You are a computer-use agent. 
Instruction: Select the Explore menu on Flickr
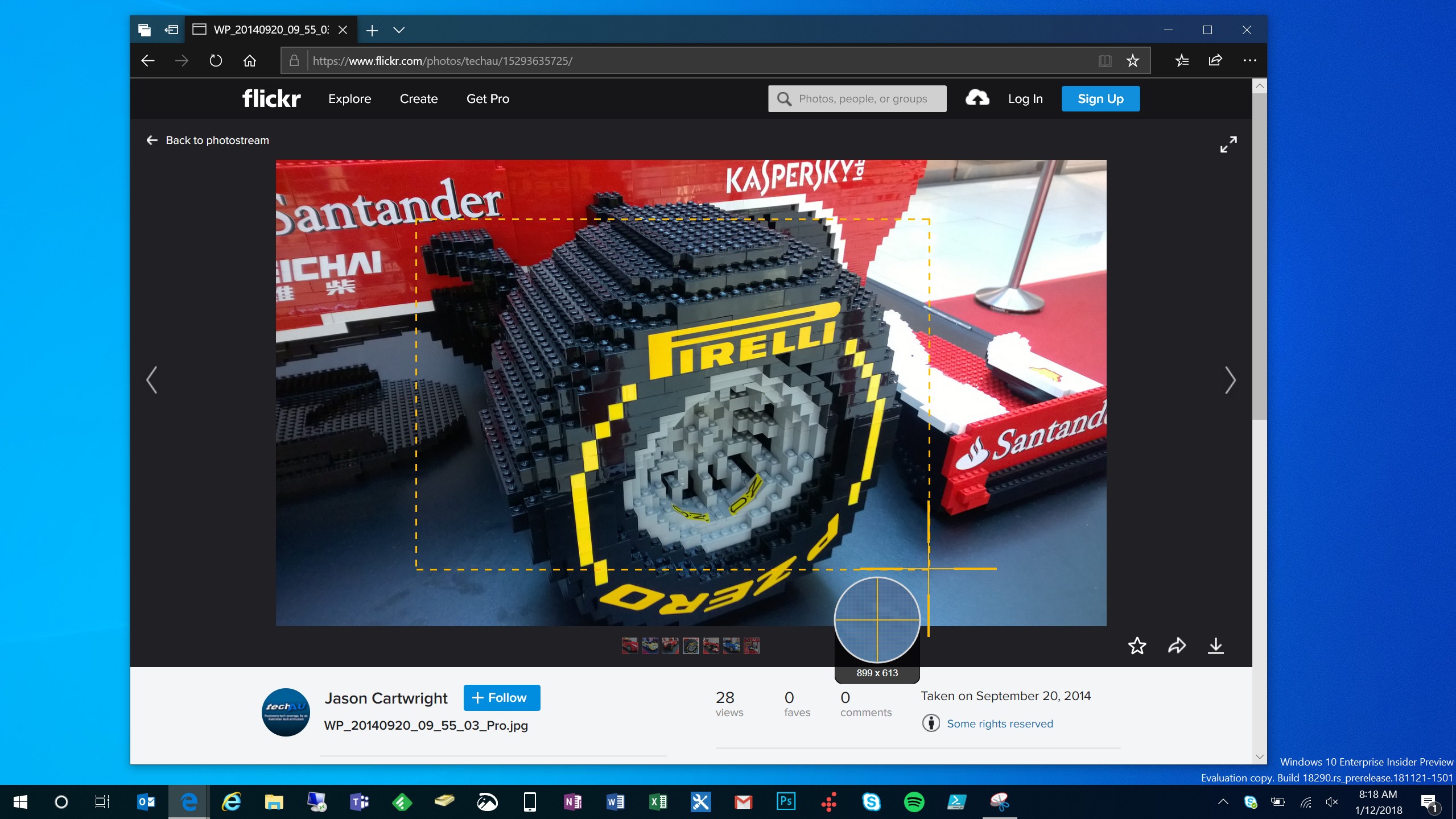pos(349,98)
